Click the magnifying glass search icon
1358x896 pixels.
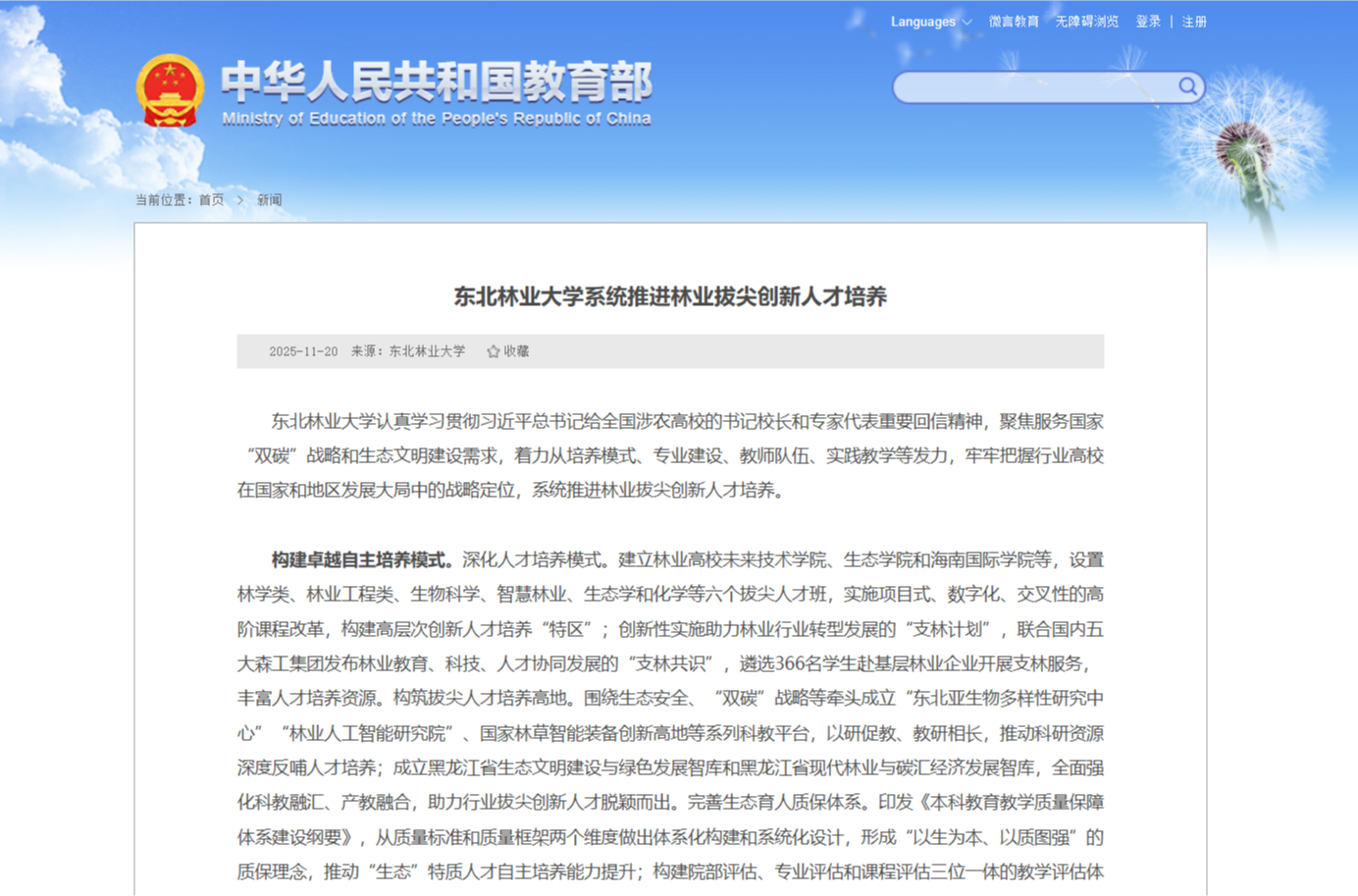point(1187,86)
